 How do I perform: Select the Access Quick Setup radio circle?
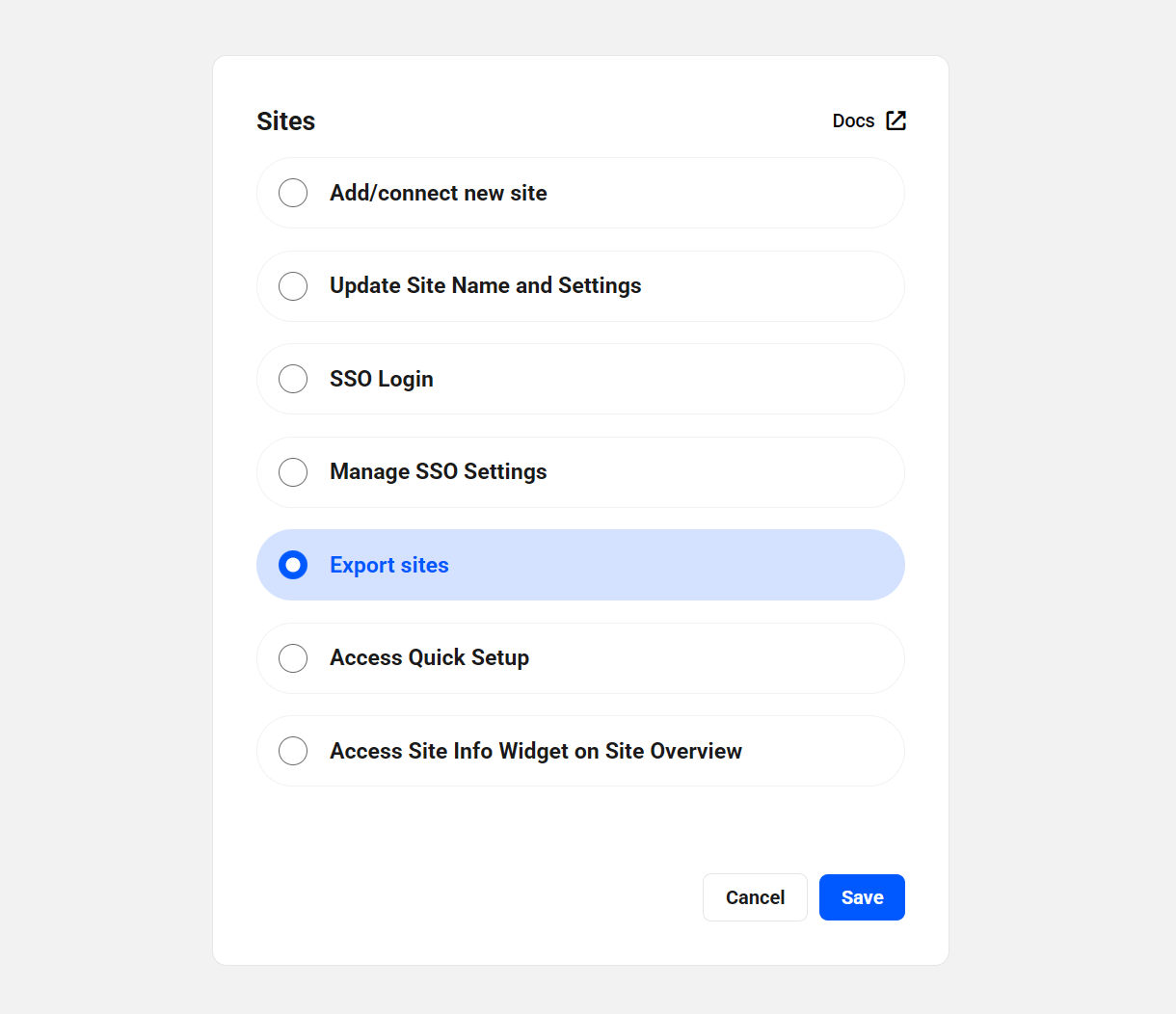tap(293, 658)
